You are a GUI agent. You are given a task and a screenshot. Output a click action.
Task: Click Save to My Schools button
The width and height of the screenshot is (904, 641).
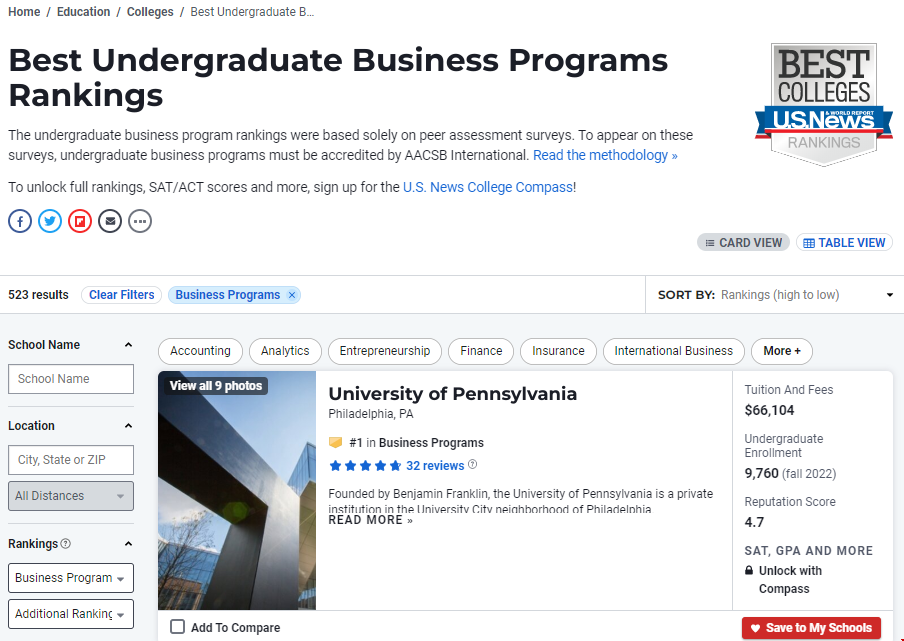[x=811, y=628]
